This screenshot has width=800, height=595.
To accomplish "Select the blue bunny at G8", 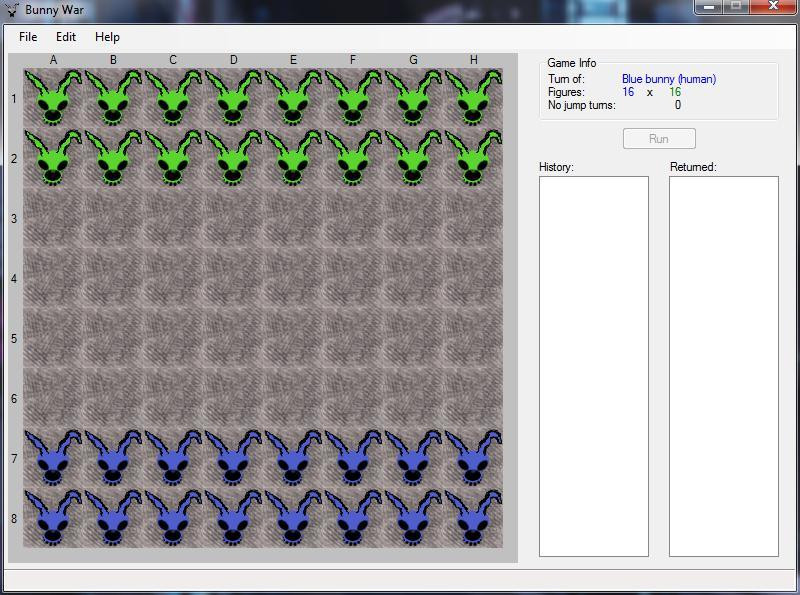I will click(413, 518).
